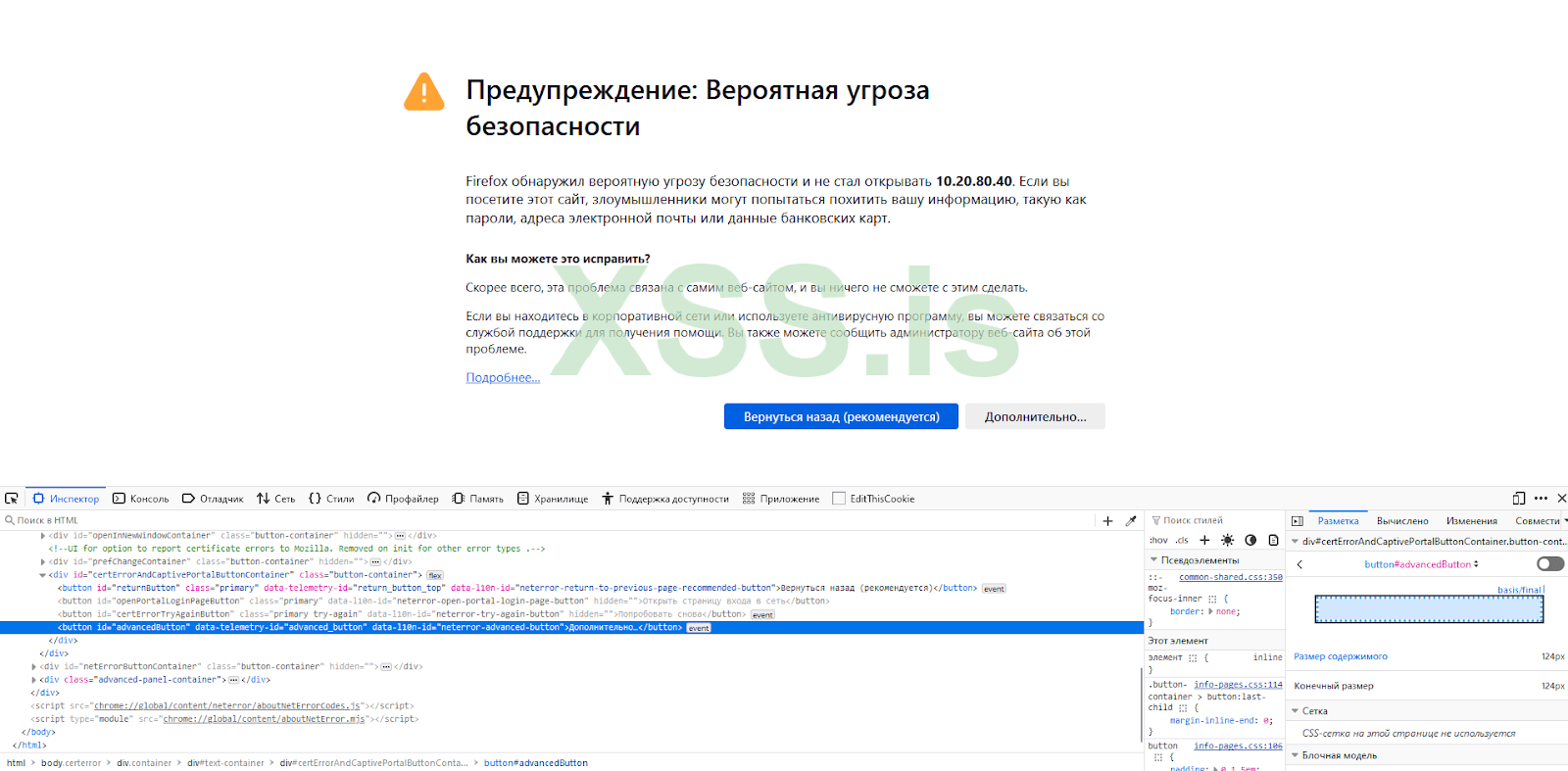Viewport: 1568px width, 771px height.
Task: Toggle light color scheme simulation sun icon
Action: [x=1227, y=540]
